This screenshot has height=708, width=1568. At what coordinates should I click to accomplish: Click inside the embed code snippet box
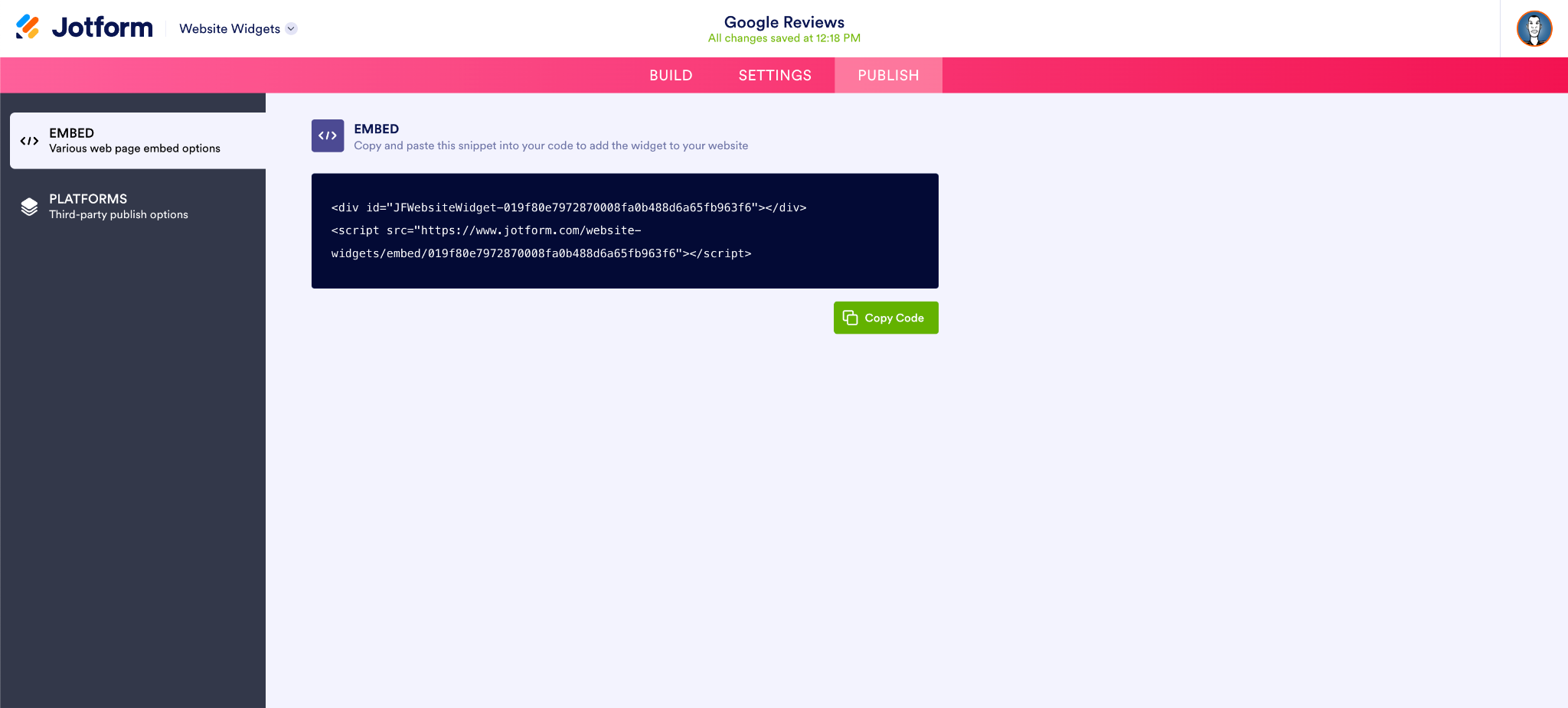point(625,231)
